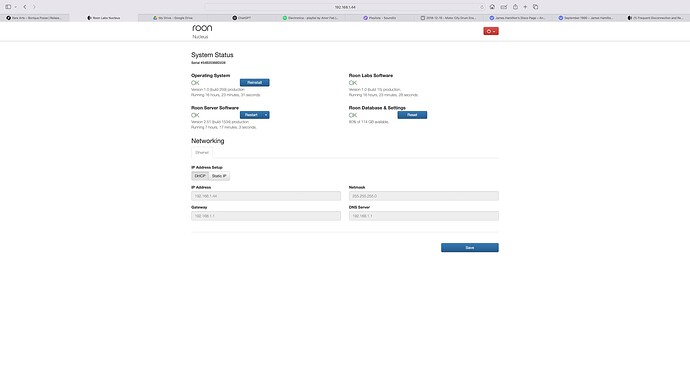The height and width of the screenshot is (388, 690).
Task: Go back with the browser back arrow
Action: coord(25,7)
